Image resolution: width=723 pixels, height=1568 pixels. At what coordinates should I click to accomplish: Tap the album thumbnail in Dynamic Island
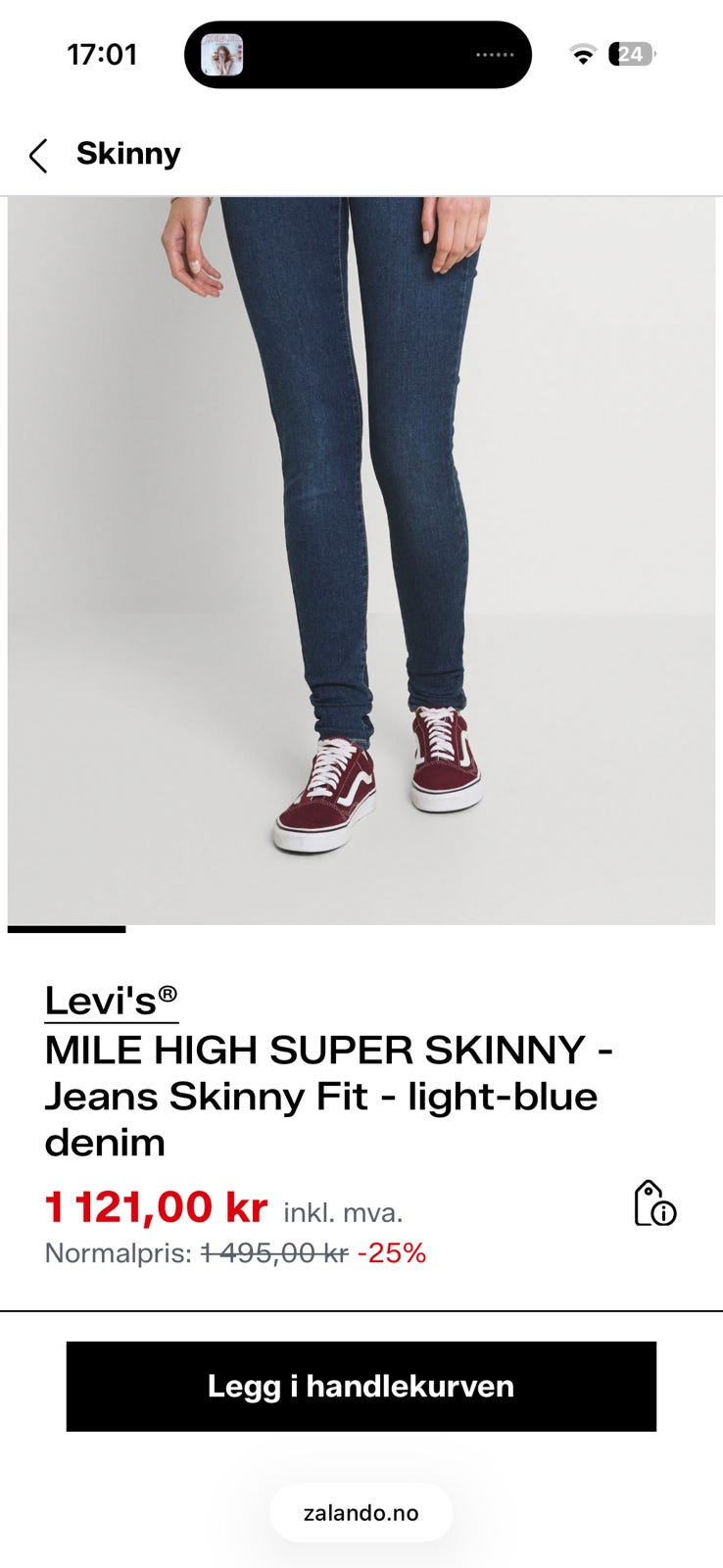222,55
